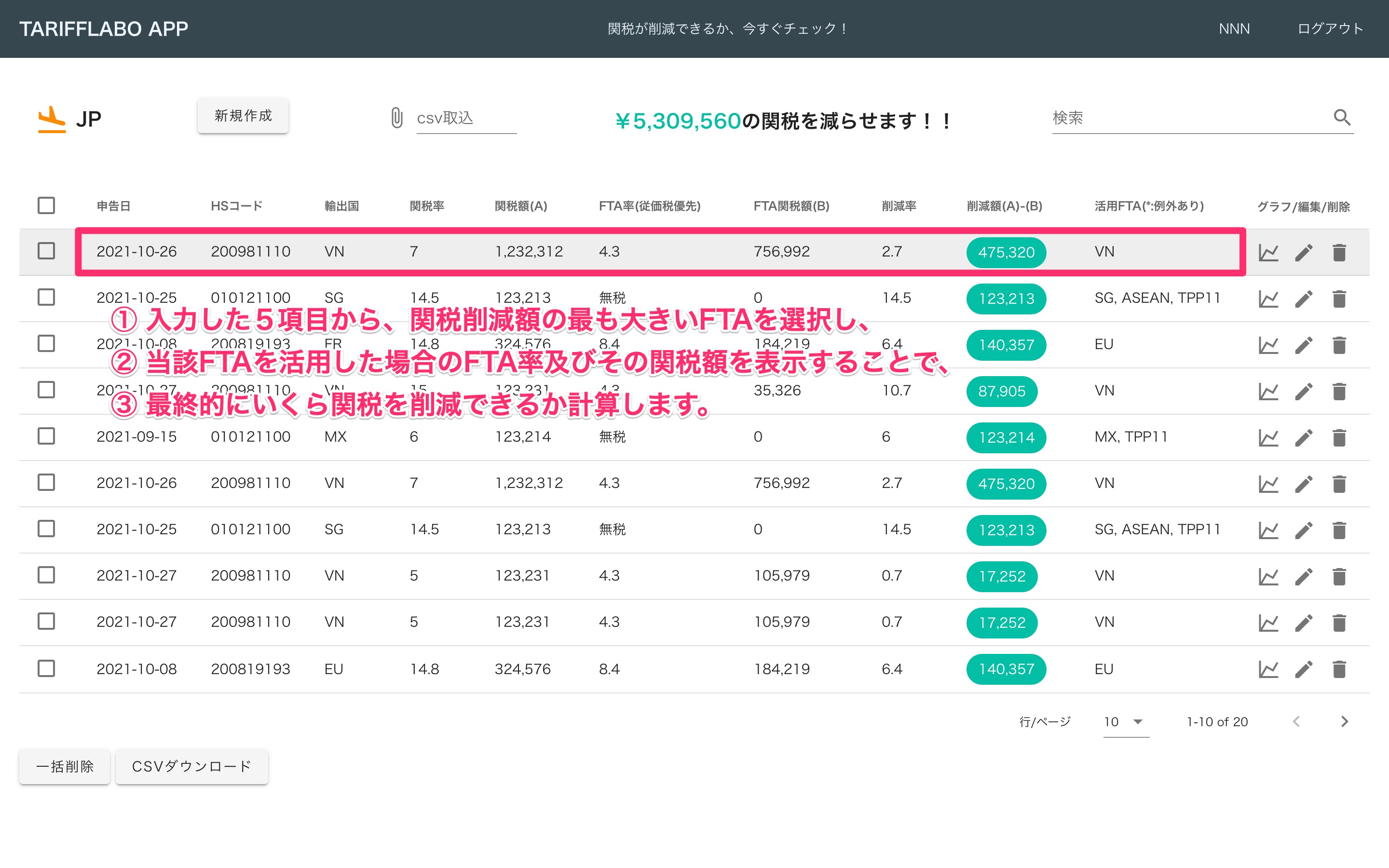Open graph for the first VN 475,320 row
The height and width of the screenshot is (868, 1389).
pos(1268,253)
